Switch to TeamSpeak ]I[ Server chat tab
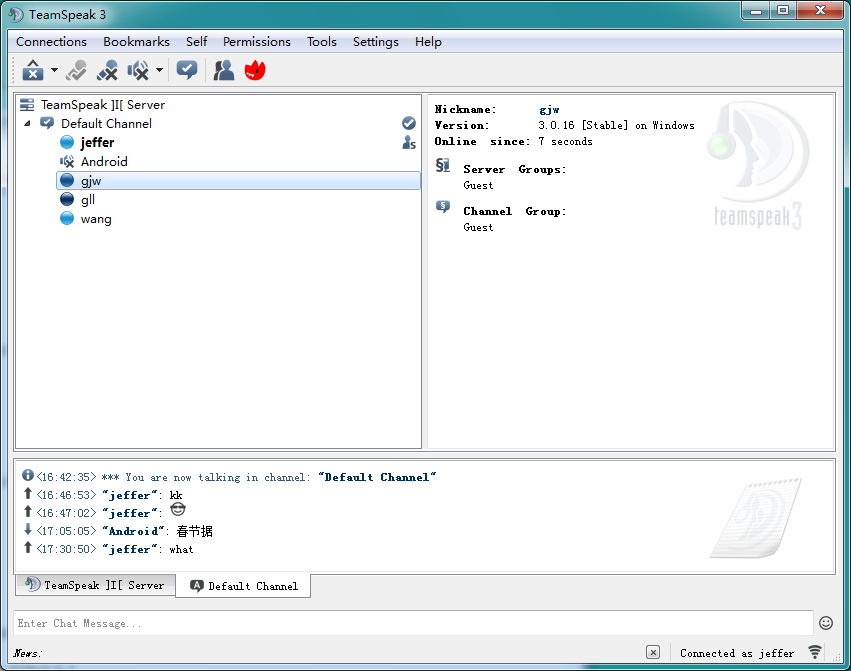 pos(96,585)
